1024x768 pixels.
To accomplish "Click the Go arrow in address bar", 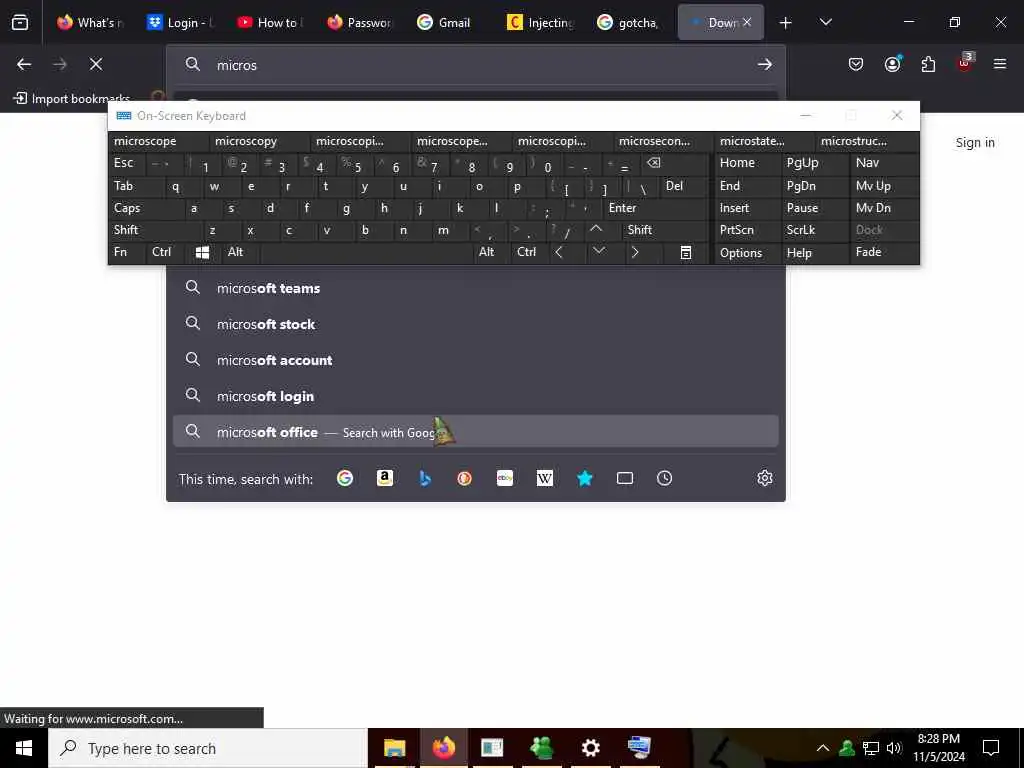I will point(765,64).
